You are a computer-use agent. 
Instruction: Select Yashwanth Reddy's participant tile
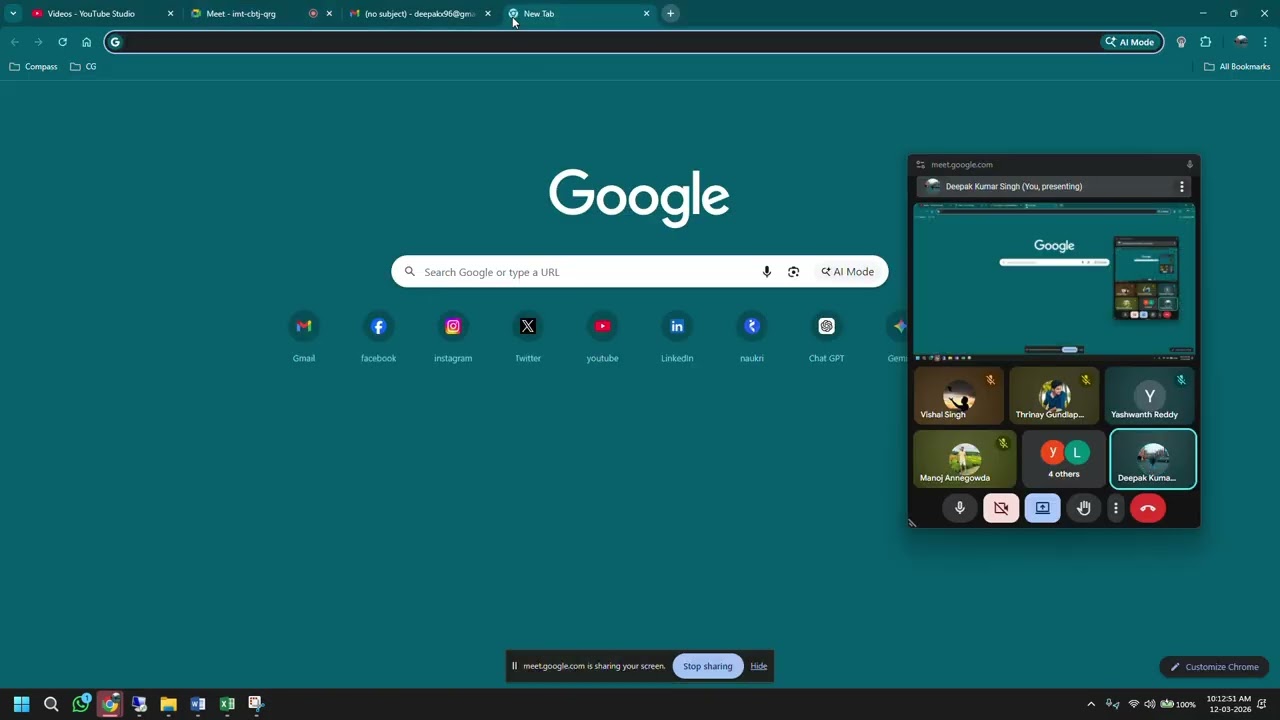tap(1149, 395)
